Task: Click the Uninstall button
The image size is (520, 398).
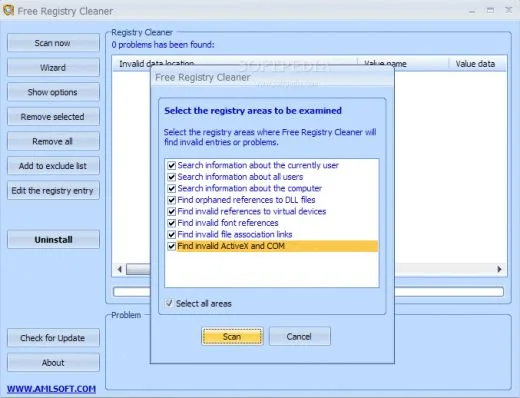Action: pos(53,239)
